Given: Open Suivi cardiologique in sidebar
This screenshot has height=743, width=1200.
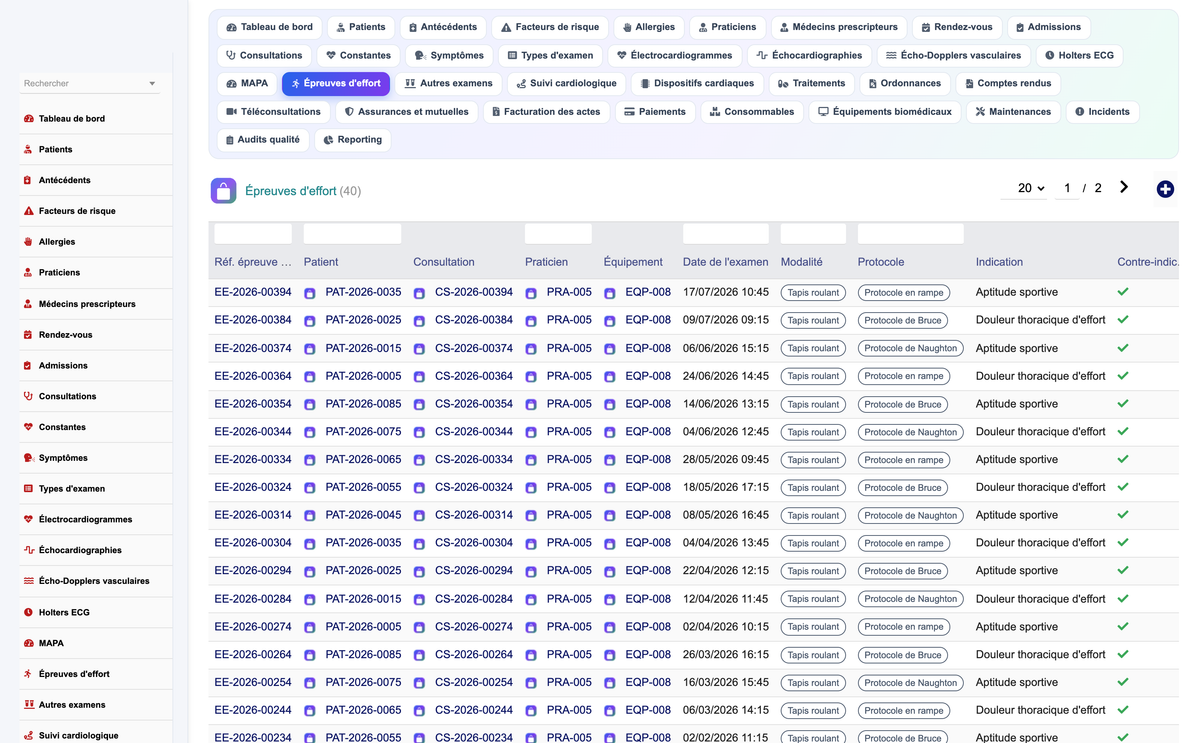Looking at the screenshot, I should pyautogui.click(x=78, y=735).
